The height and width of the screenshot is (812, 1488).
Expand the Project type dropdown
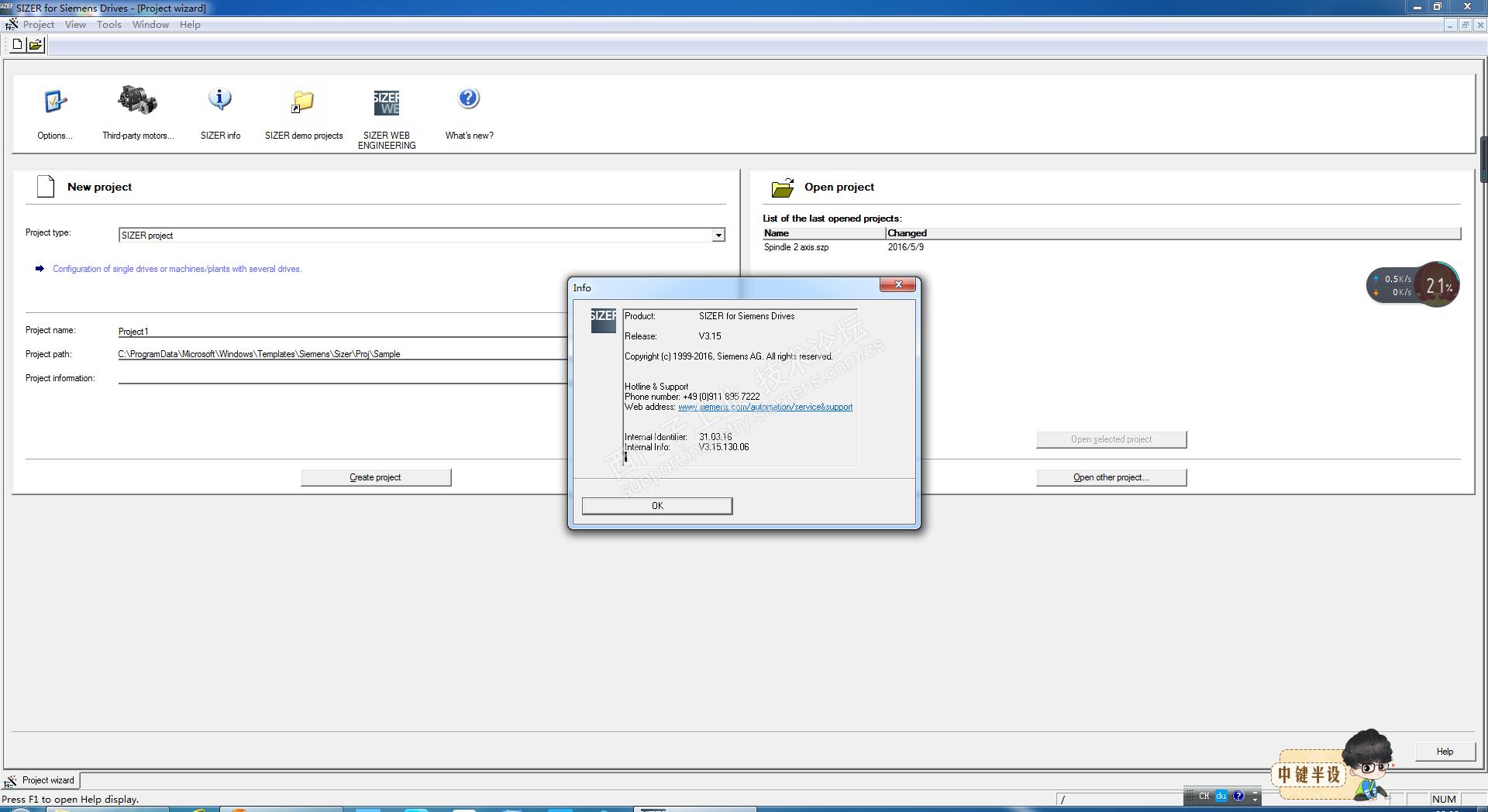pos(718,236)
